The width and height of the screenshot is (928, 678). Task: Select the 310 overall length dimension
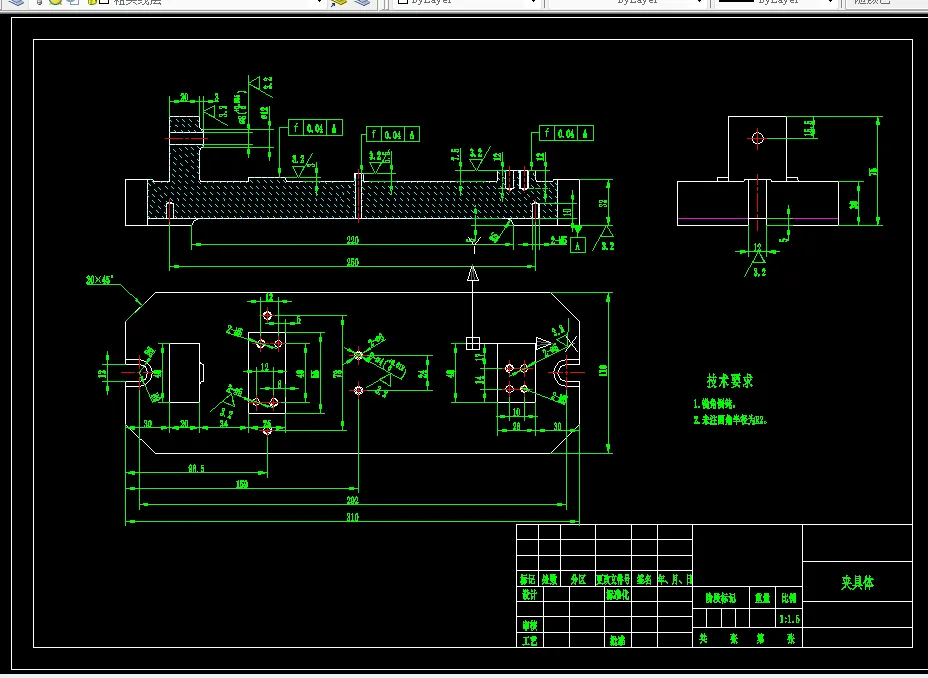352,517
